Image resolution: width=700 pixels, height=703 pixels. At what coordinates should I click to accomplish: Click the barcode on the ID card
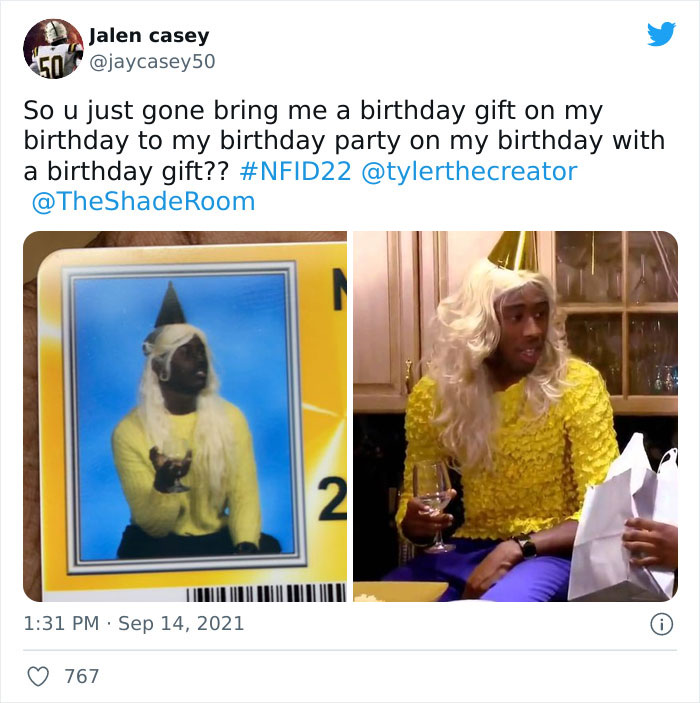point(266,592)
